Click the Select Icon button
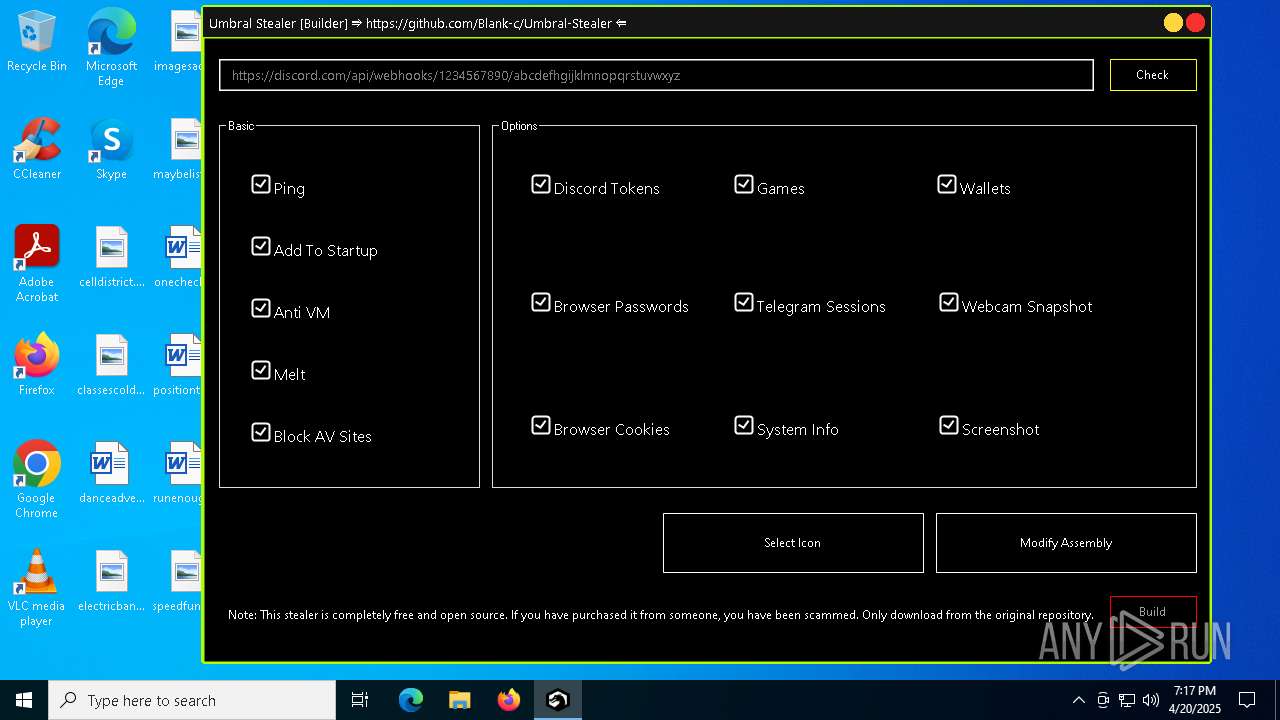The width and height of the screenshot is (1280, 720). 793,543
